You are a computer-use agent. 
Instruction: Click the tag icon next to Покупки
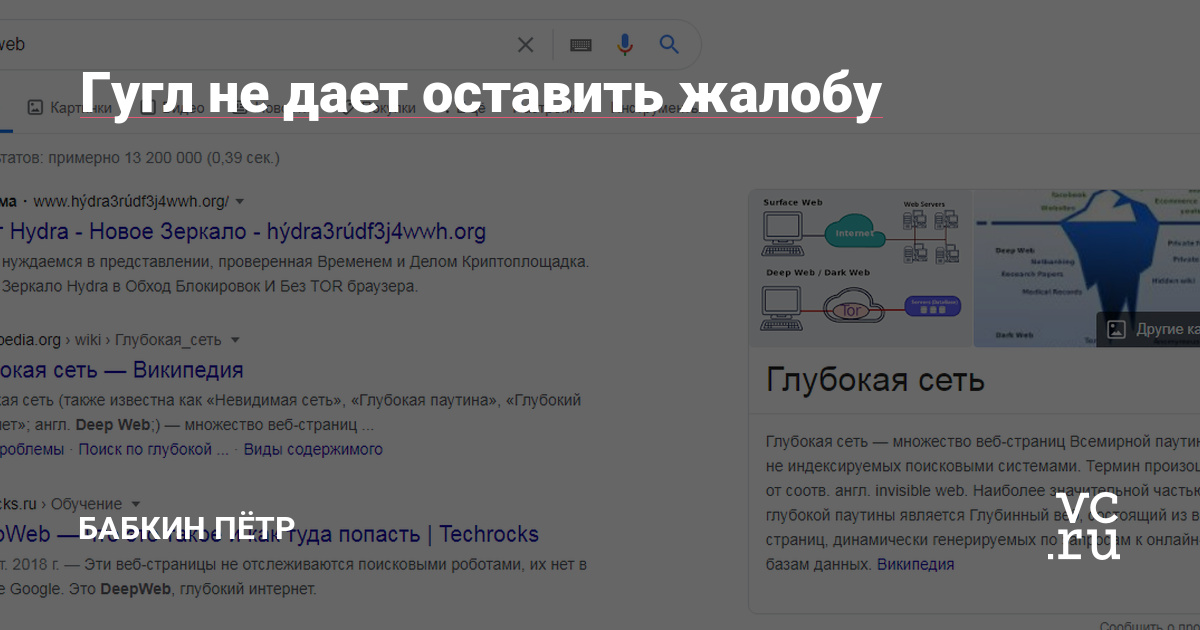[x=346, y=107]
